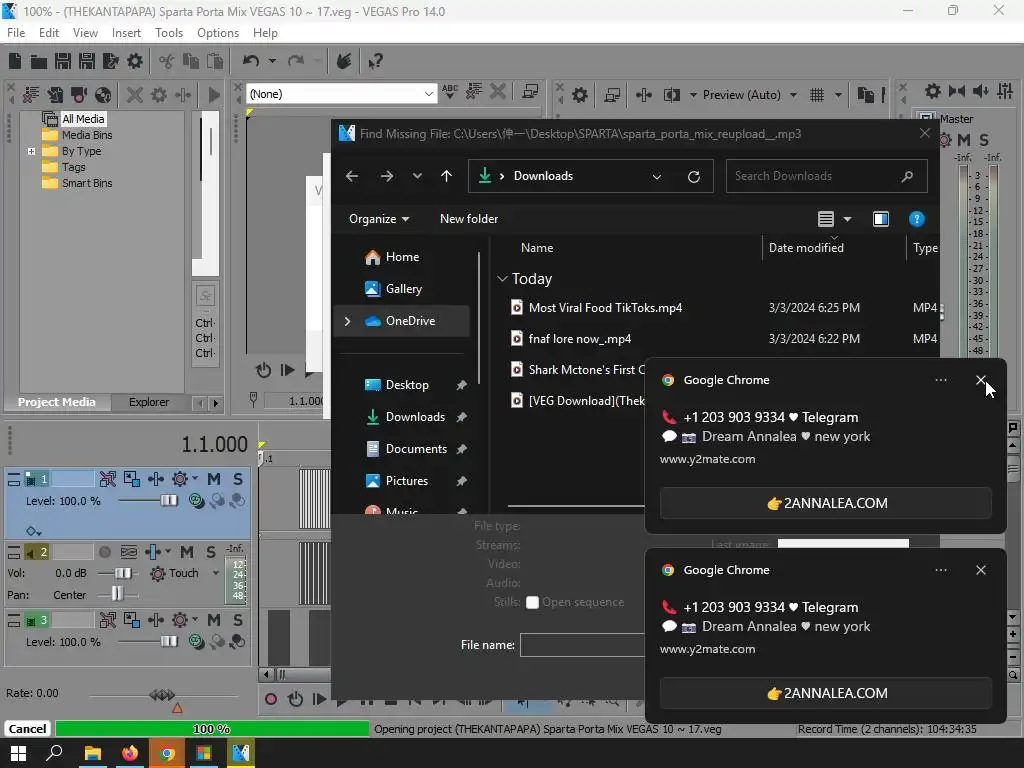
Task: Expand the By Type media bin
Action: 31,152
